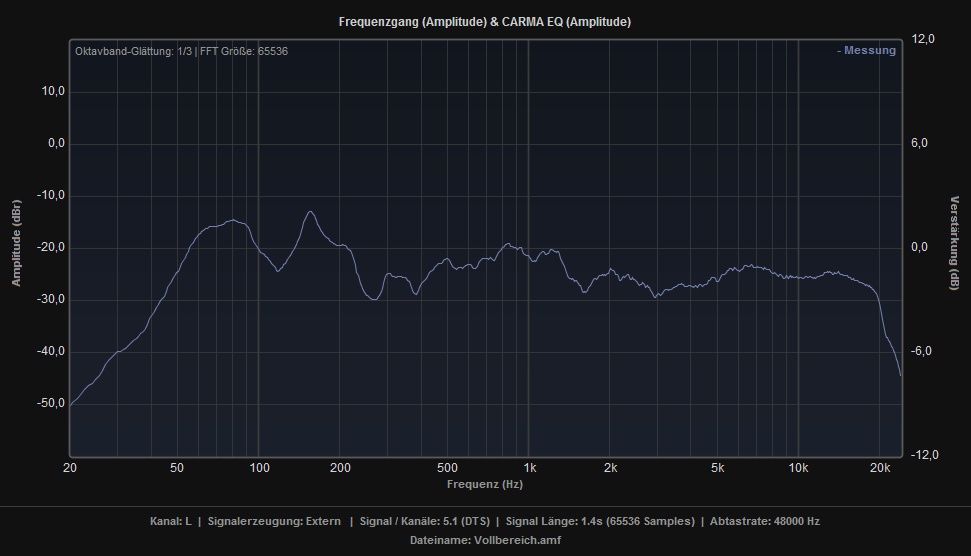Click the Amplitude (dBr) axis title
The image size is (971, 556).
point(16,243)
